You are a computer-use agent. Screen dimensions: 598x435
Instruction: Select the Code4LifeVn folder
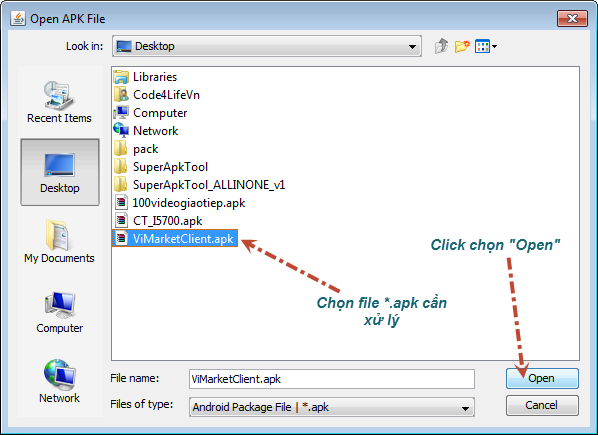coord(157,95)
